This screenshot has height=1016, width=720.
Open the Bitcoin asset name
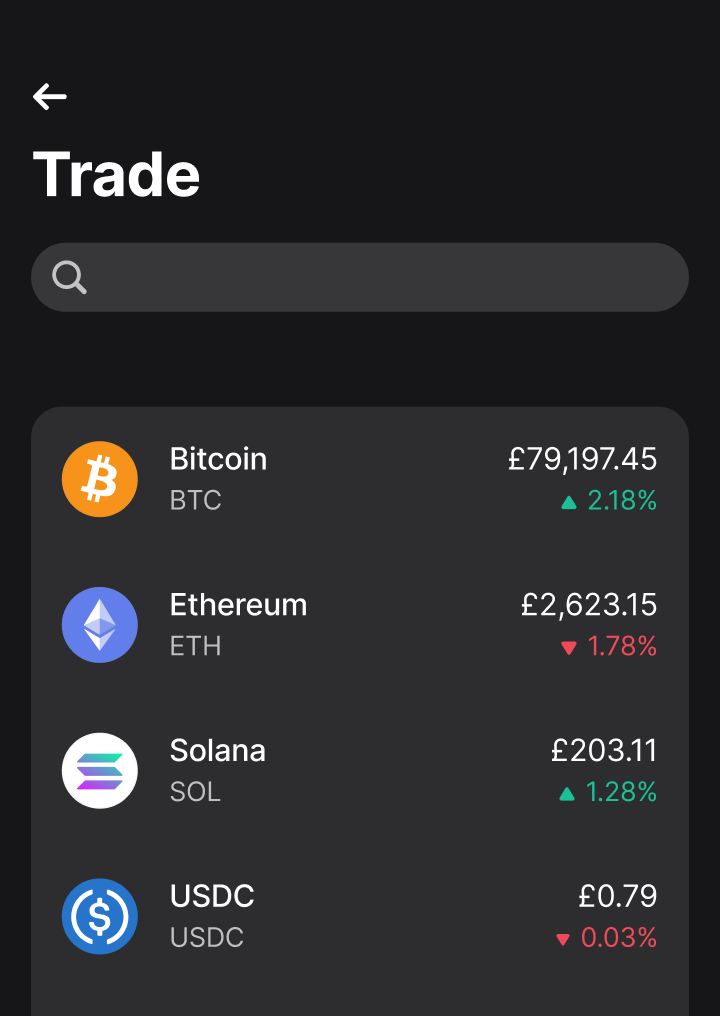point(218,459)
